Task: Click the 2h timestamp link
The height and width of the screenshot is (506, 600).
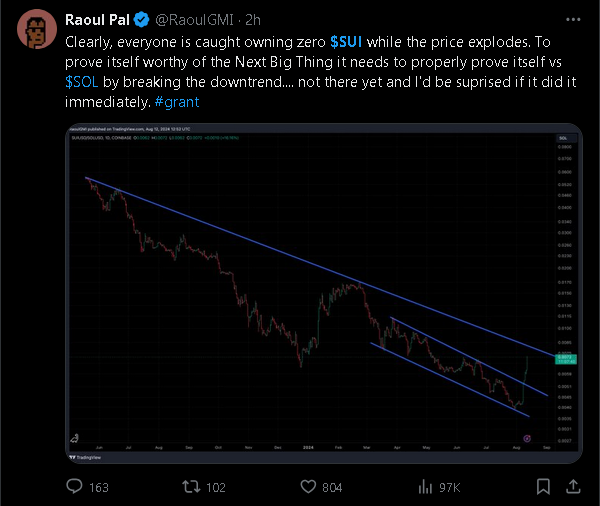Action: (x=252, y=19)
